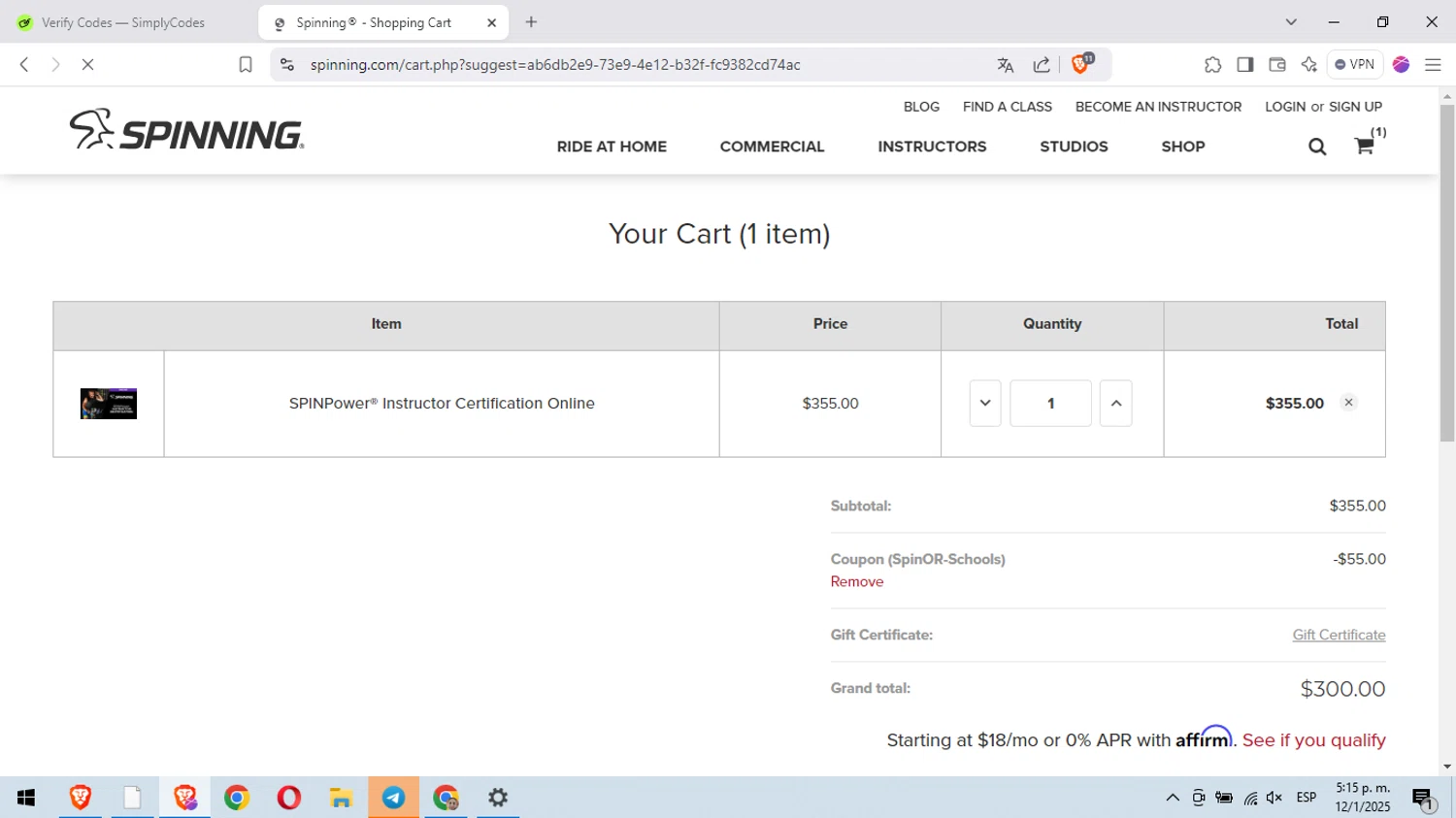This screenshot has height=818, width=1456.
Task: Close the Spinning Shopping Cart tab
Action: [492, 22]
